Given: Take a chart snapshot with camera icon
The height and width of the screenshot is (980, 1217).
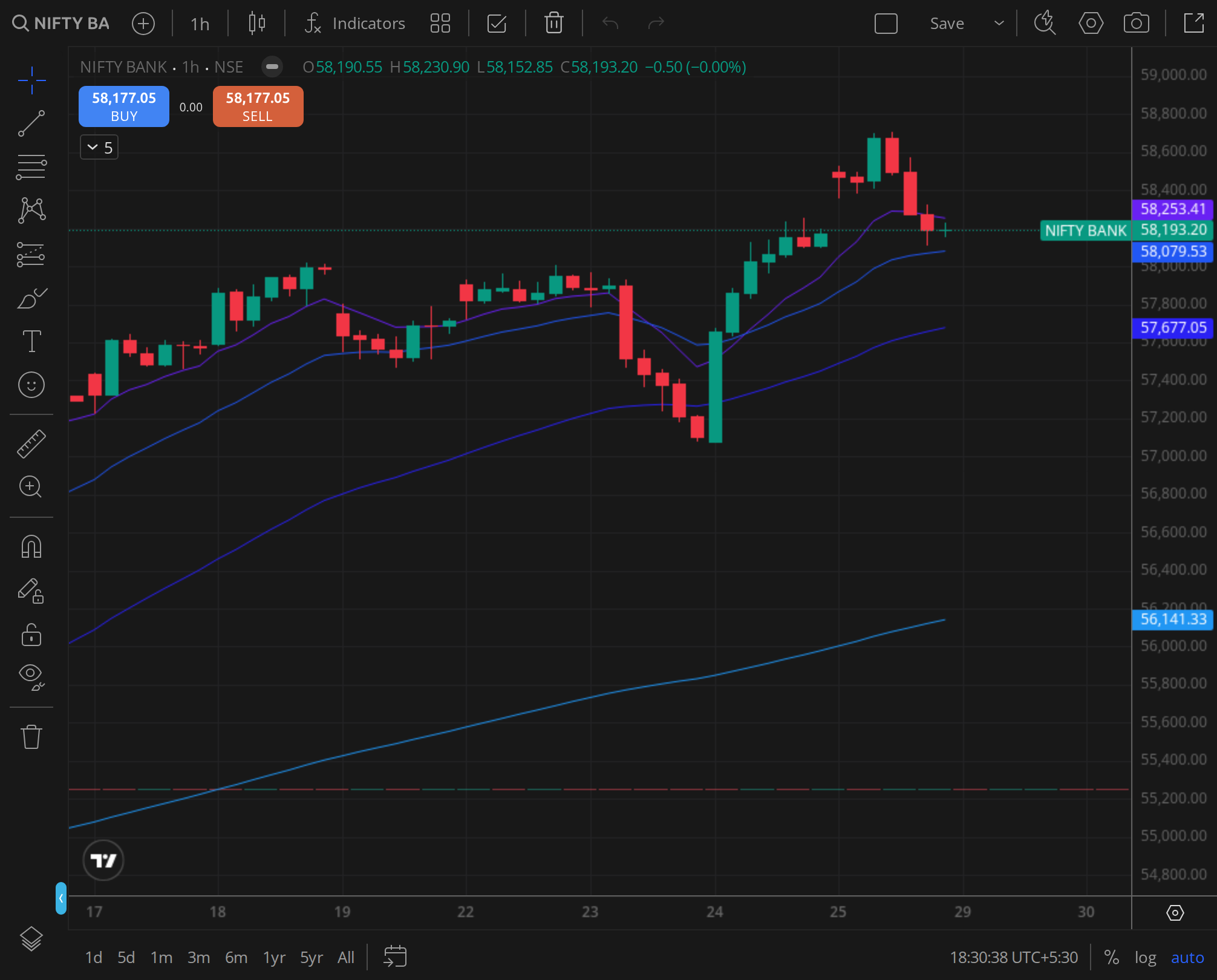Looking at the screenshot, I should 1137,24.
